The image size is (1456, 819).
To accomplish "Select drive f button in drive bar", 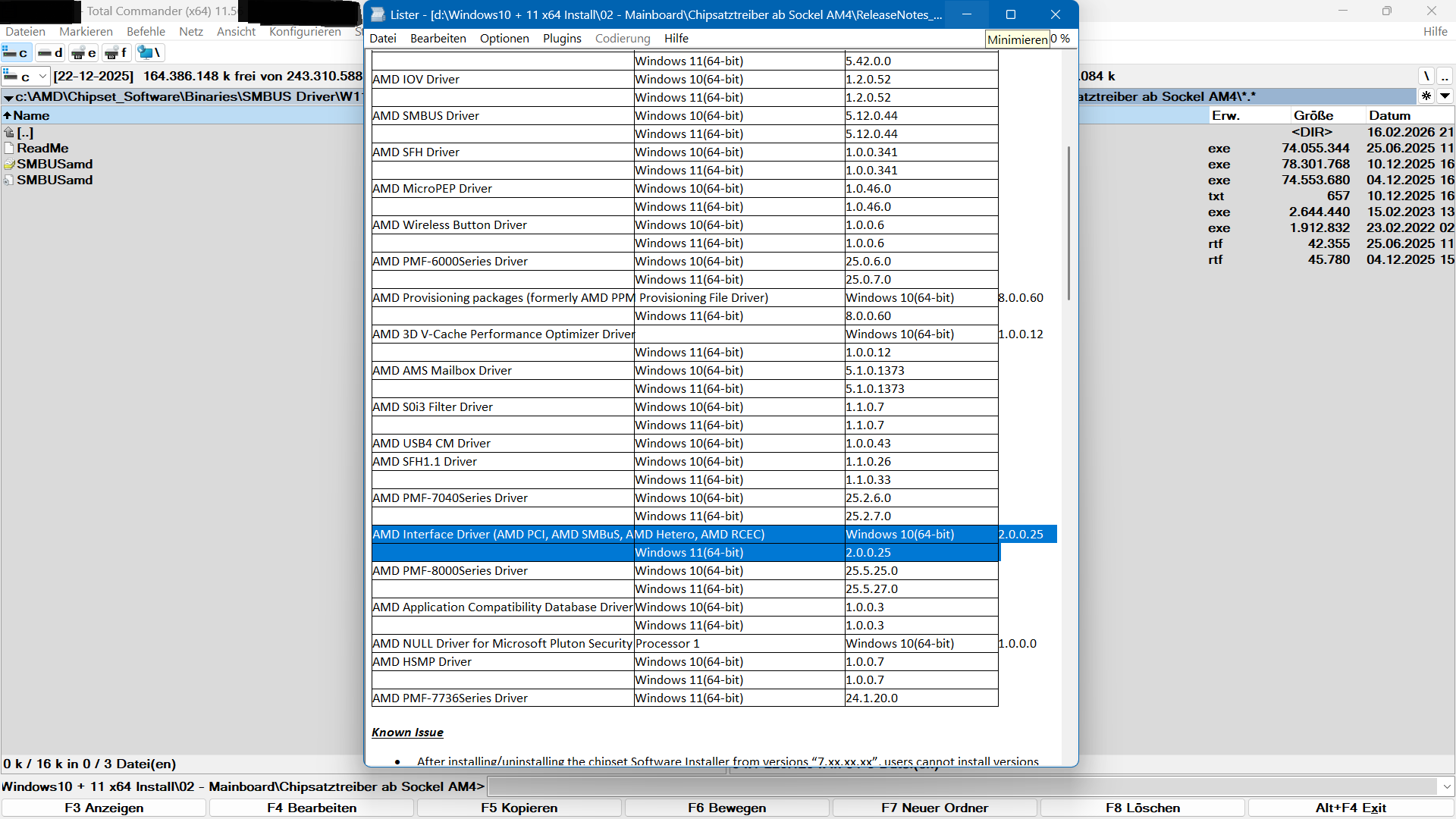I will (116, 52).
